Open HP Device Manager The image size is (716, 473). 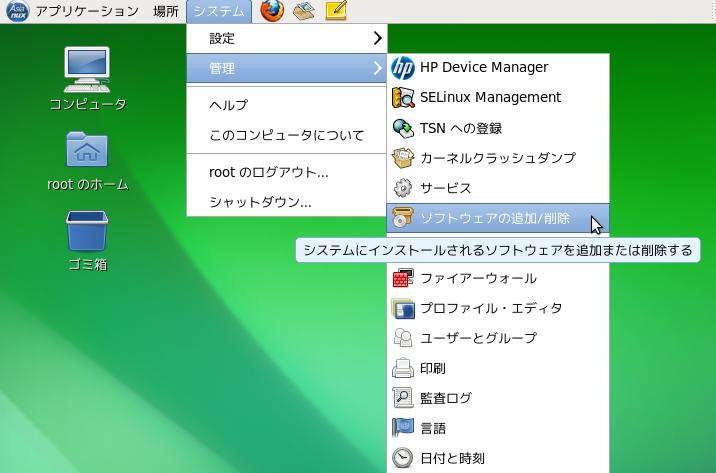pos(483,68)
